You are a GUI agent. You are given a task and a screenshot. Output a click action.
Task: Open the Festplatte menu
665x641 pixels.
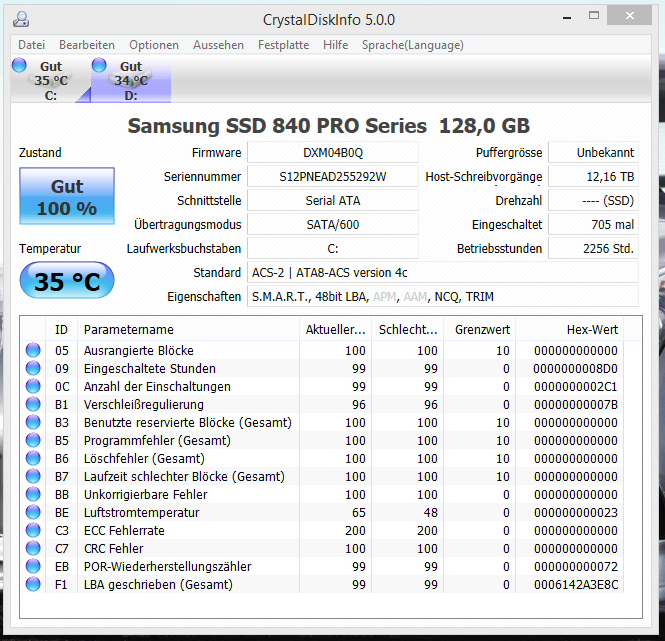283,45
